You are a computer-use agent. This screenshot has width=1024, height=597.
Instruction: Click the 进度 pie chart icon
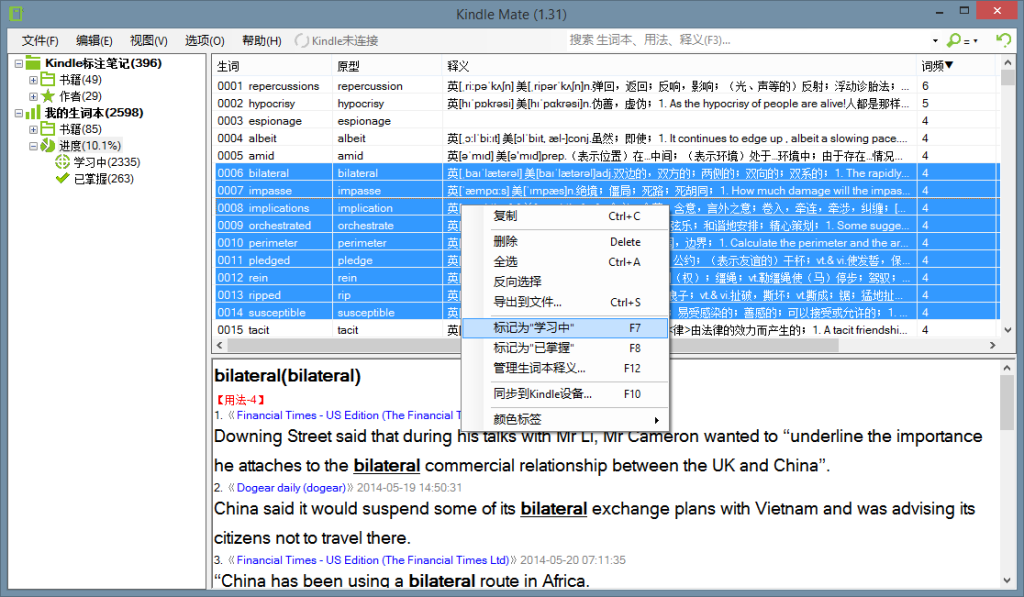pyautogui.click(x=48, y=145)
